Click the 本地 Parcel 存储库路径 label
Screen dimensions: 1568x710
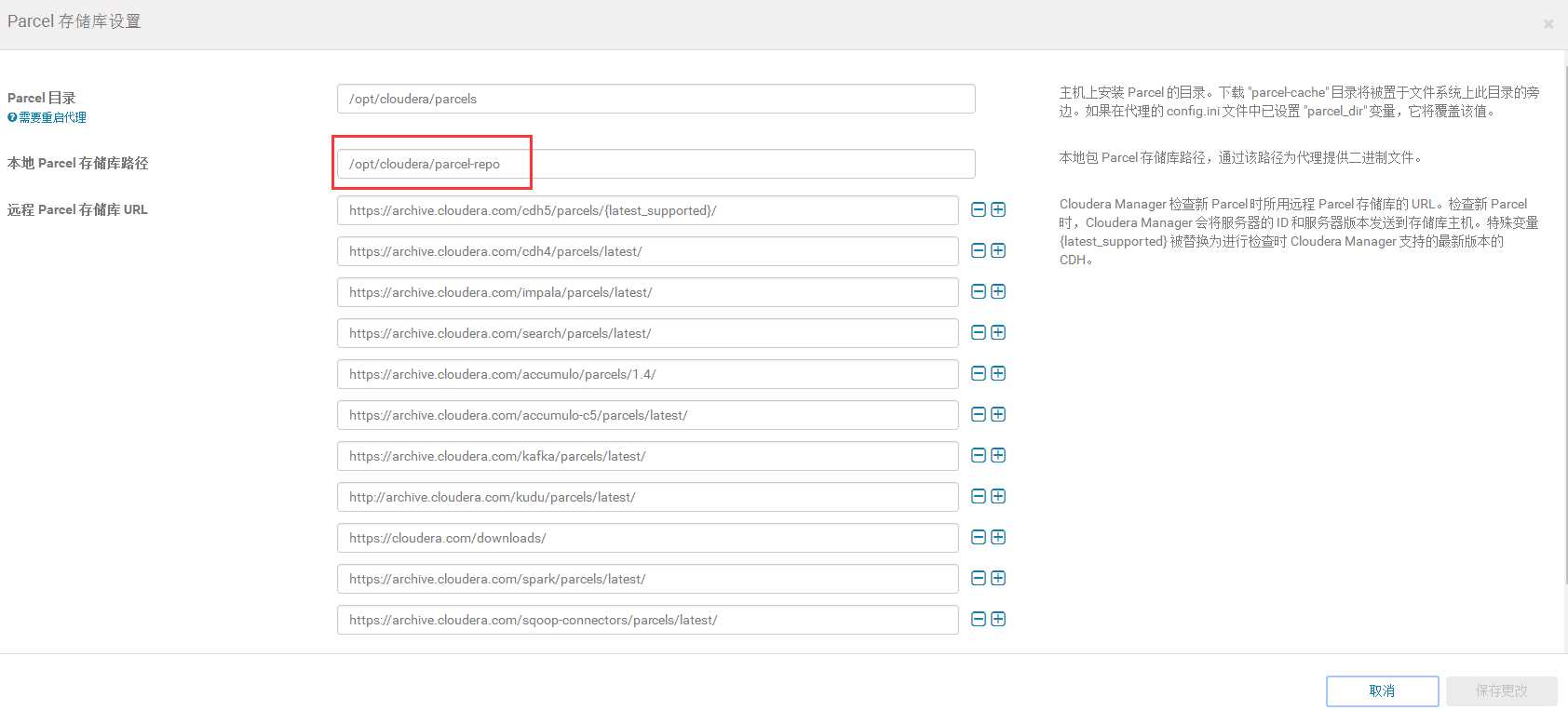(x=78, y=163)
